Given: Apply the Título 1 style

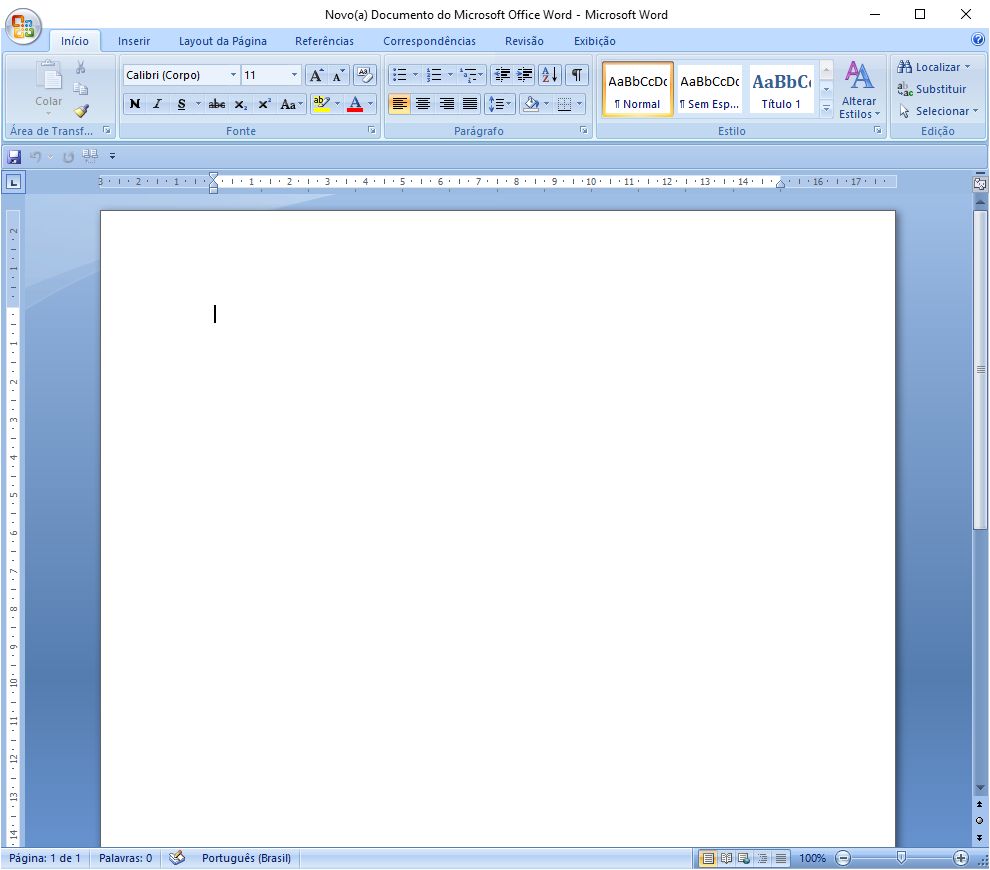Looking at the screenshot, I should click(781, 89).
